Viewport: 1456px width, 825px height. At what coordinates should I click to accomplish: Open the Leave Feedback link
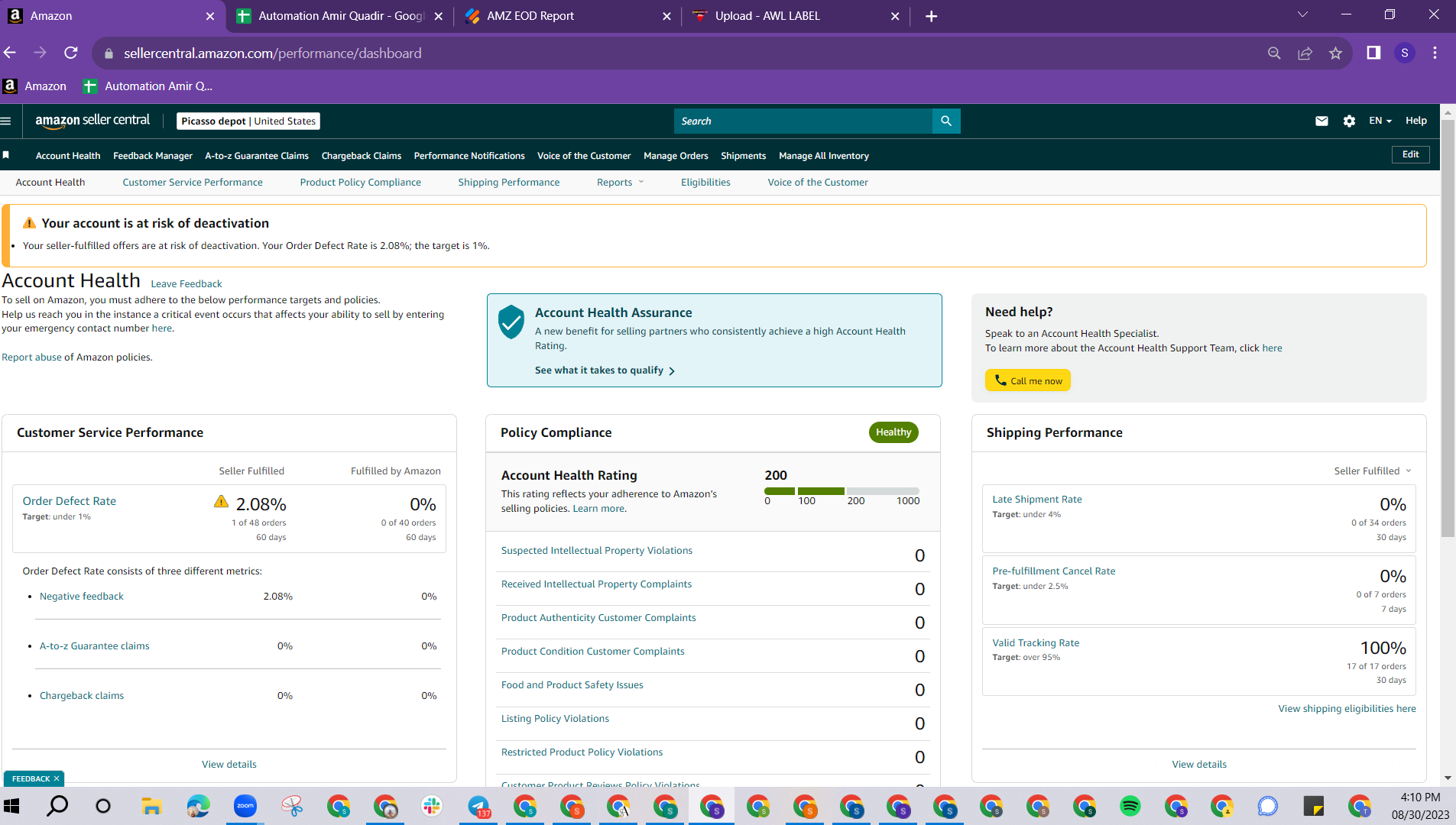186,283
